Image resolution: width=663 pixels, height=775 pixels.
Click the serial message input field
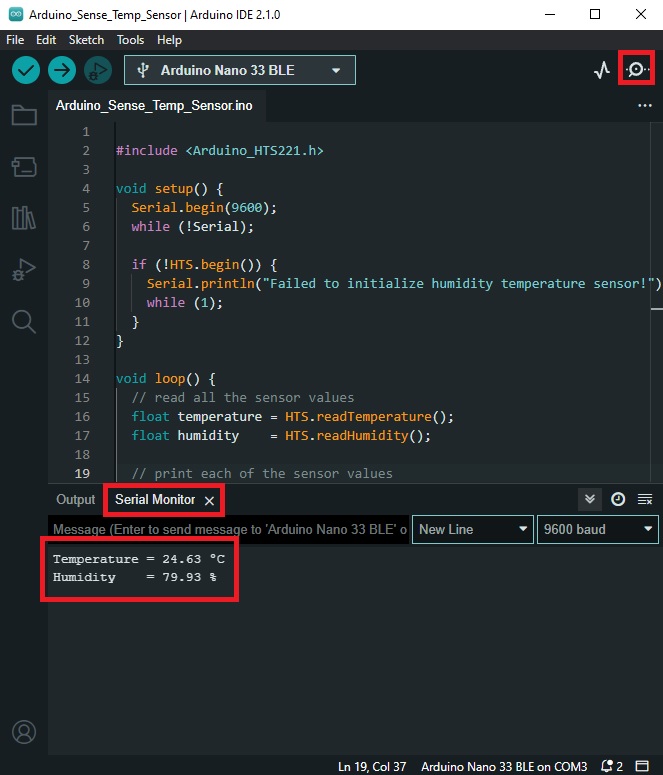[x=229, y=529]
